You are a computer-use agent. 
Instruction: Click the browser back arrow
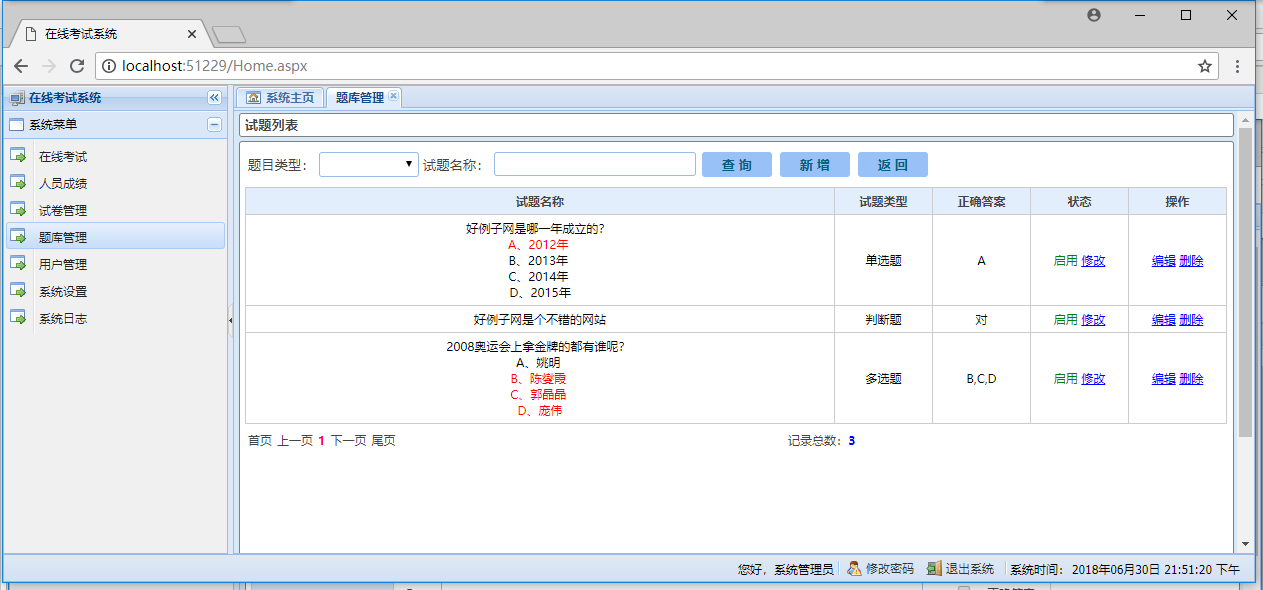point(21,66)
